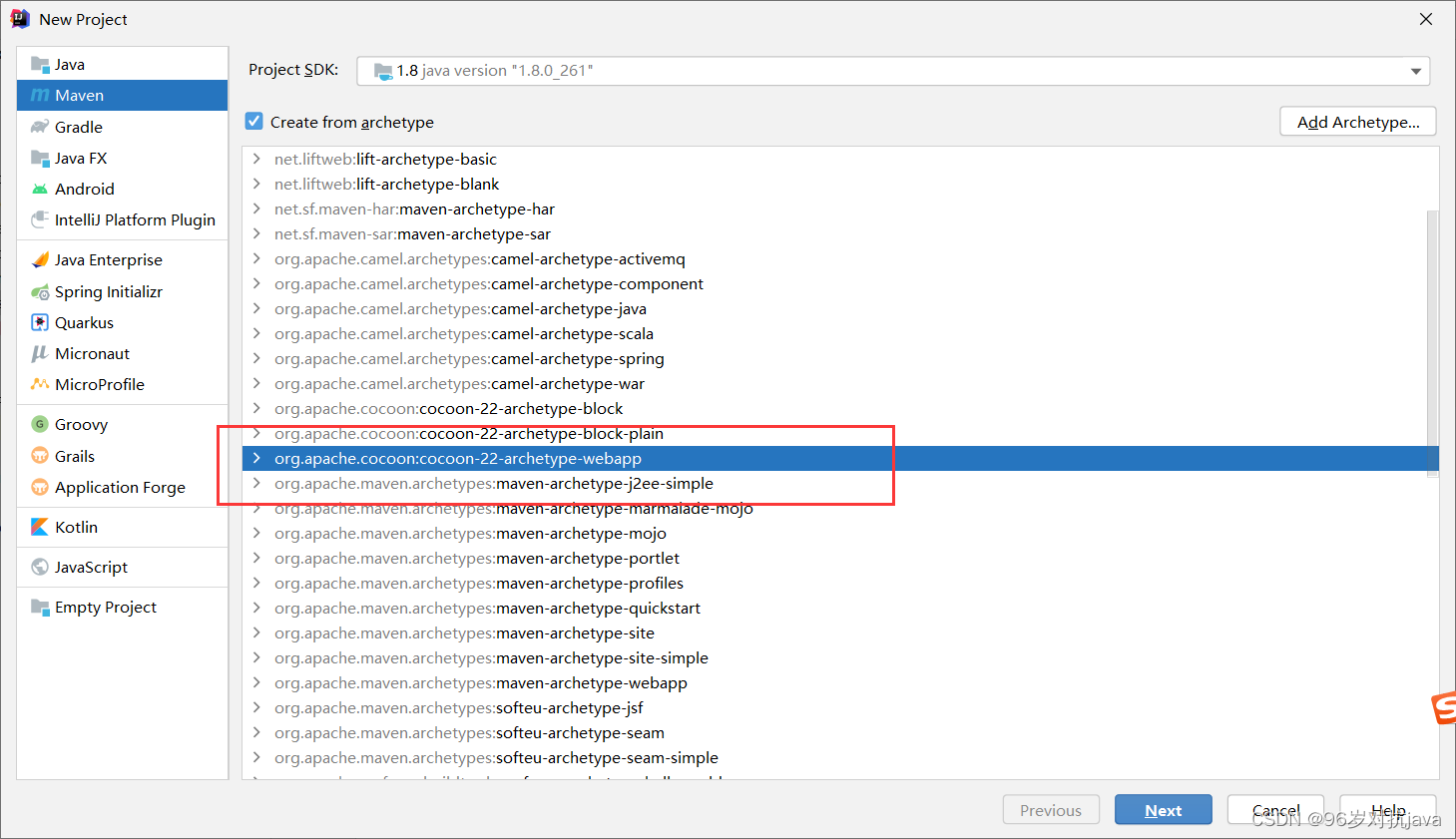
Task: Click the Help button
Action: [x=1388, y=810]
